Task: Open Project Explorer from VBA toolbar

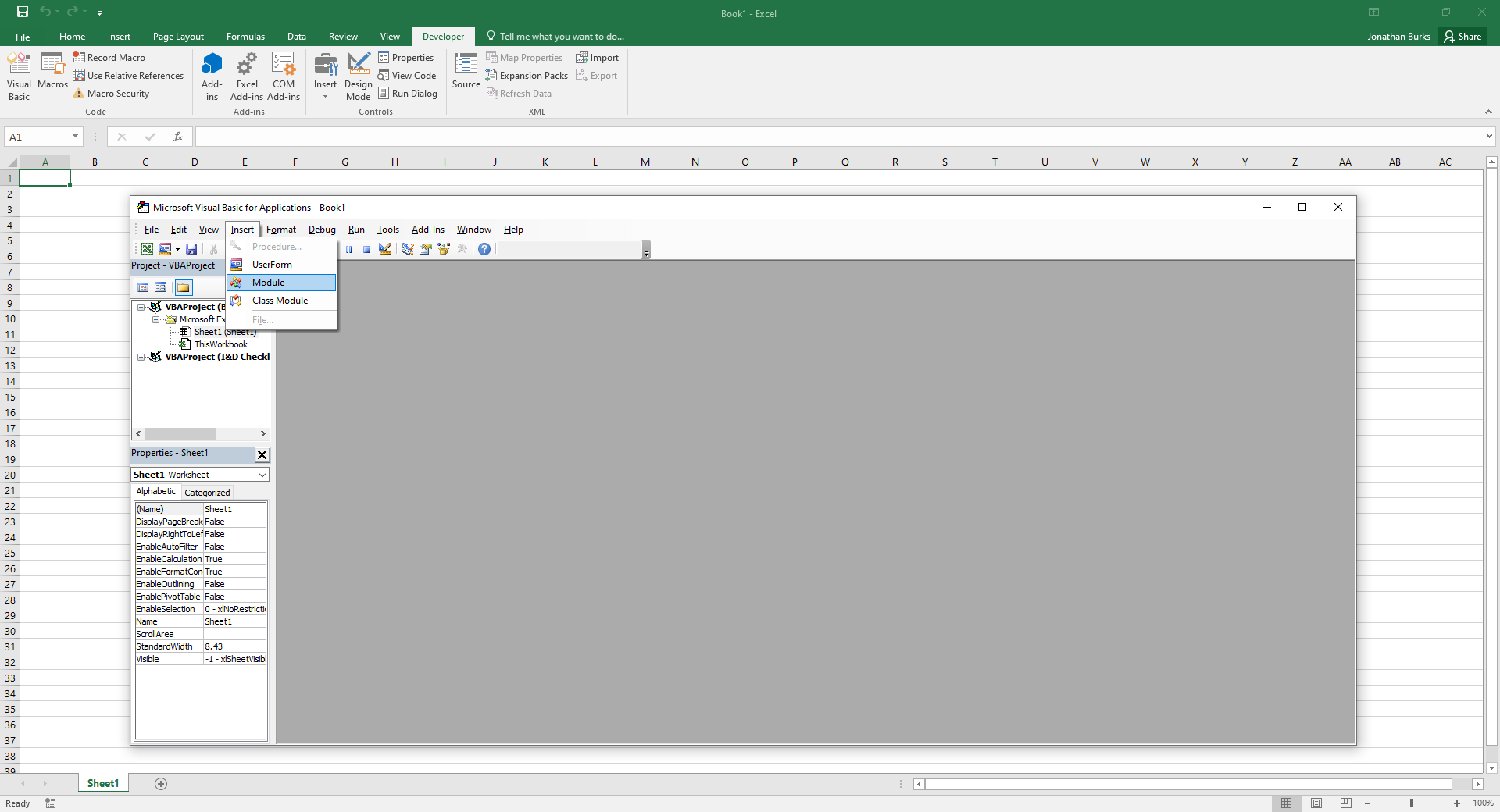Action: pyautogui.click(x=407, y=249)
